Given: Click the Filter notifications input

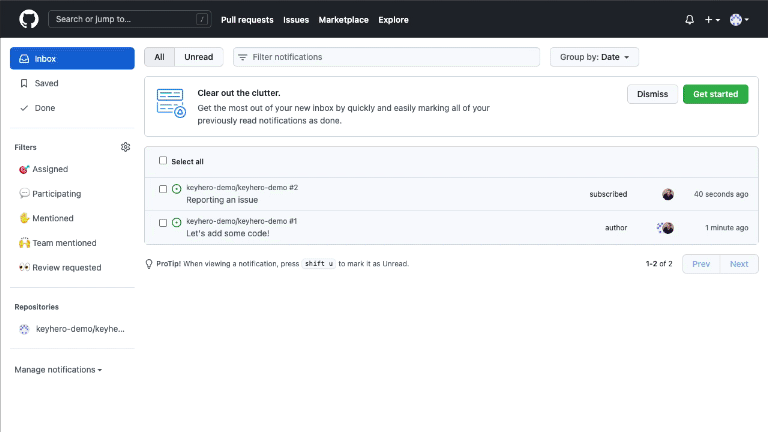Looking at the screenshot, I should coord(386,57).
